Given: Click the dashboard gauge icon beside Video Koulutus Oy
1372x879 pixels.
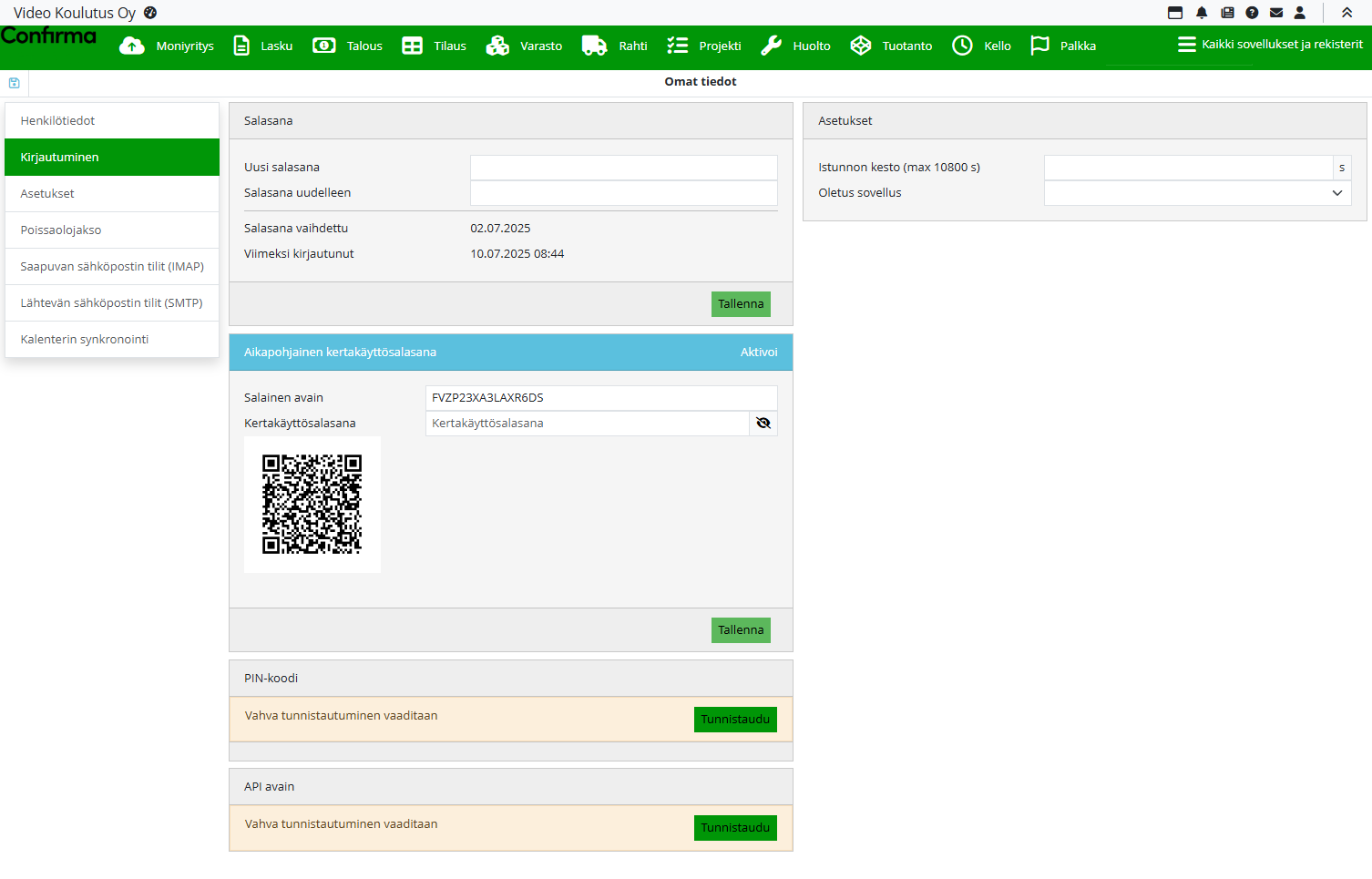Looking at the screenshot, I should pyautogui.click(x=150, y=13).
